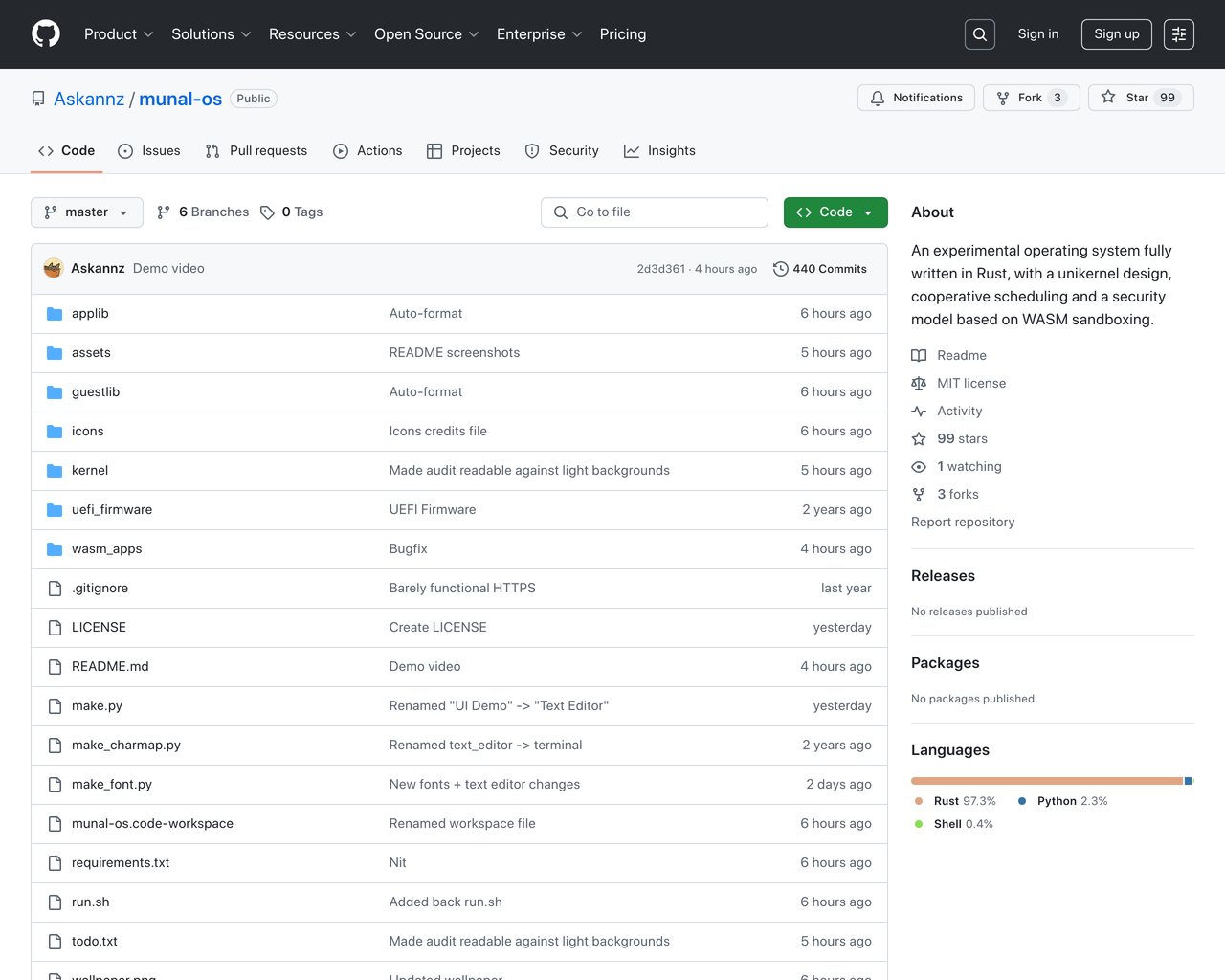
Task: Open the requirements.txt file
Action: coord(121,863)
